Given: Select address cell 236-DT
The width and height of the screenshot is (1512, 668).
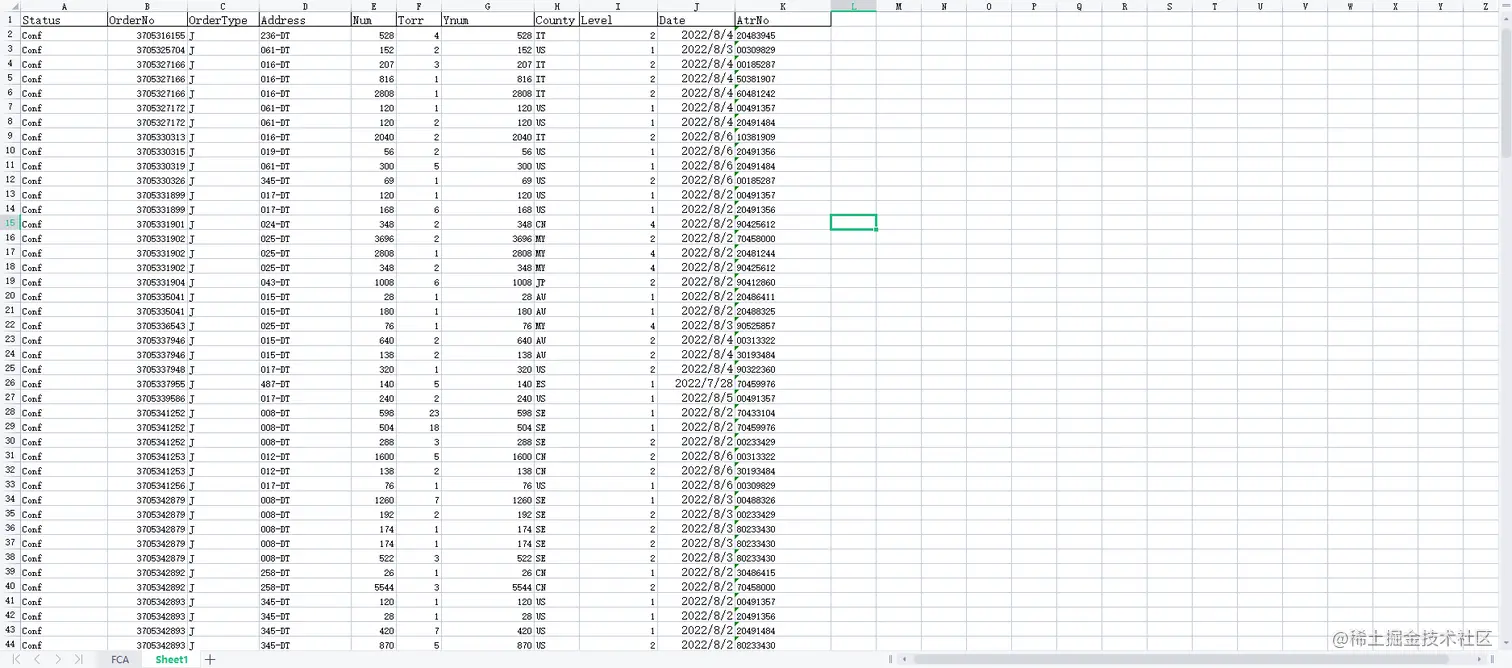Looking at the screenshot, I should 305,35.
